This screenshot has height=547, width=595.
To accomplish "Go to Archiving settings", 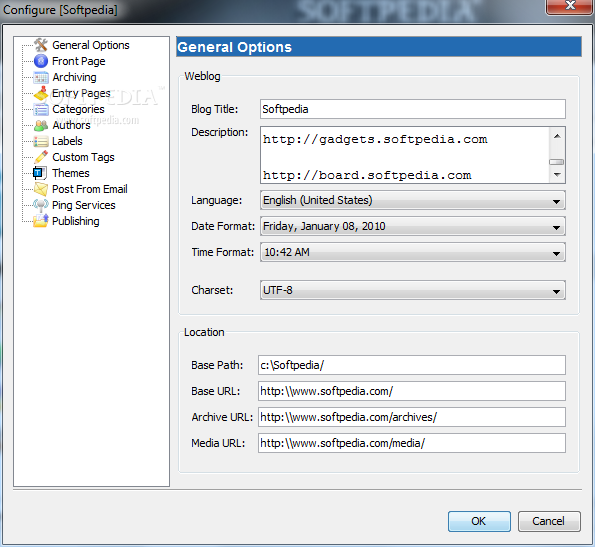I will click(x=74, y=77).
